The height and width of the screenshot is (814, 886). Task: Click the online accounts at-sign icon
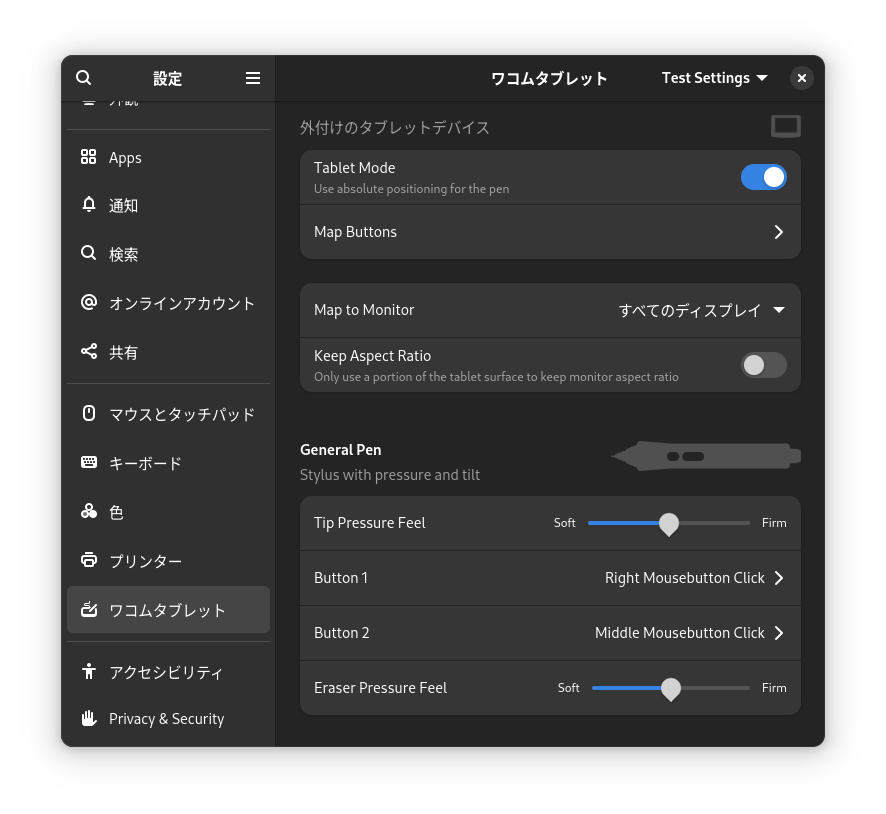pyautogui.click(x=89, y=302)
